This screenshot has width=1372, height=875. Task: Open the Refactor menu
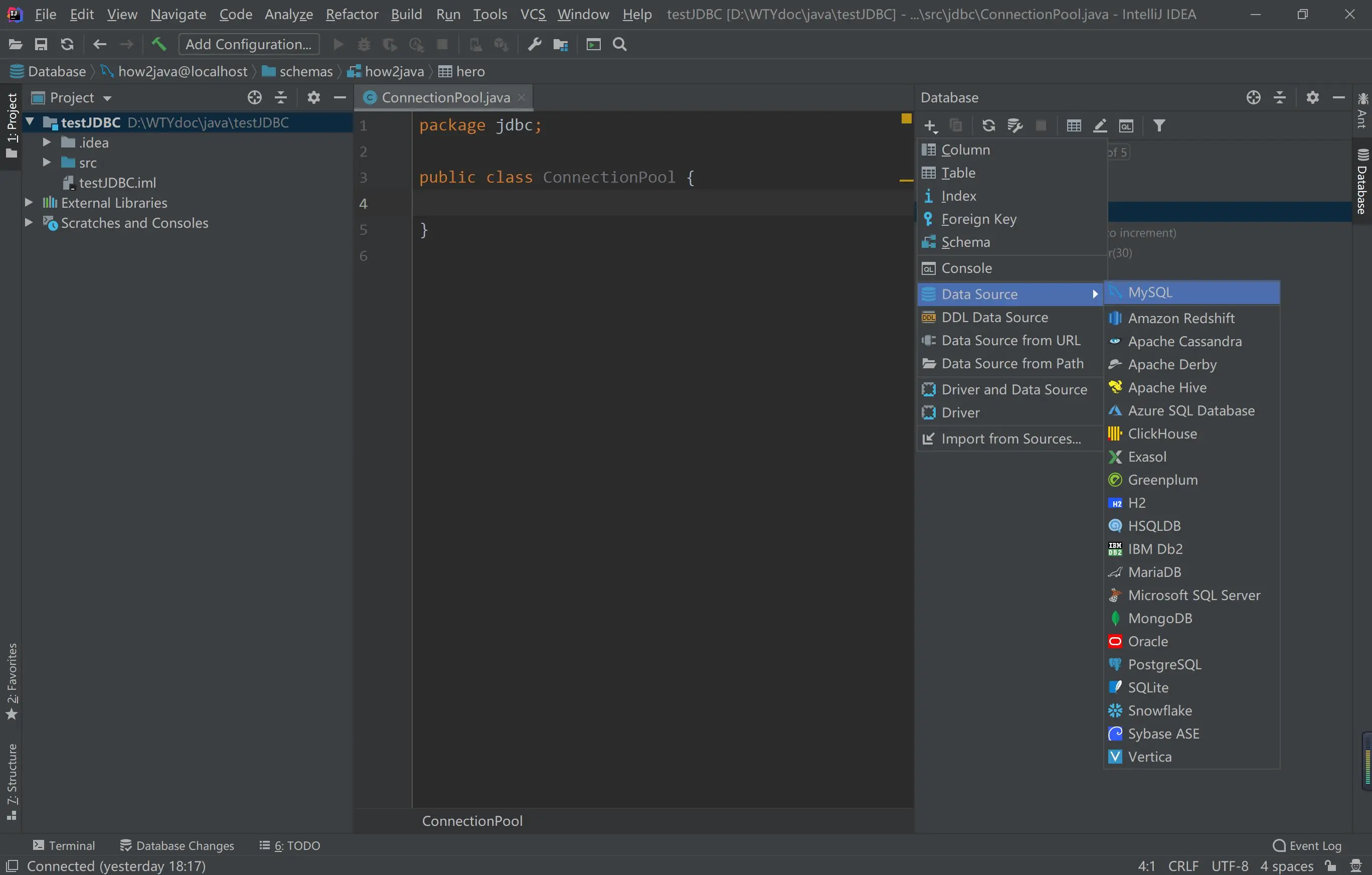coord(352,14)
